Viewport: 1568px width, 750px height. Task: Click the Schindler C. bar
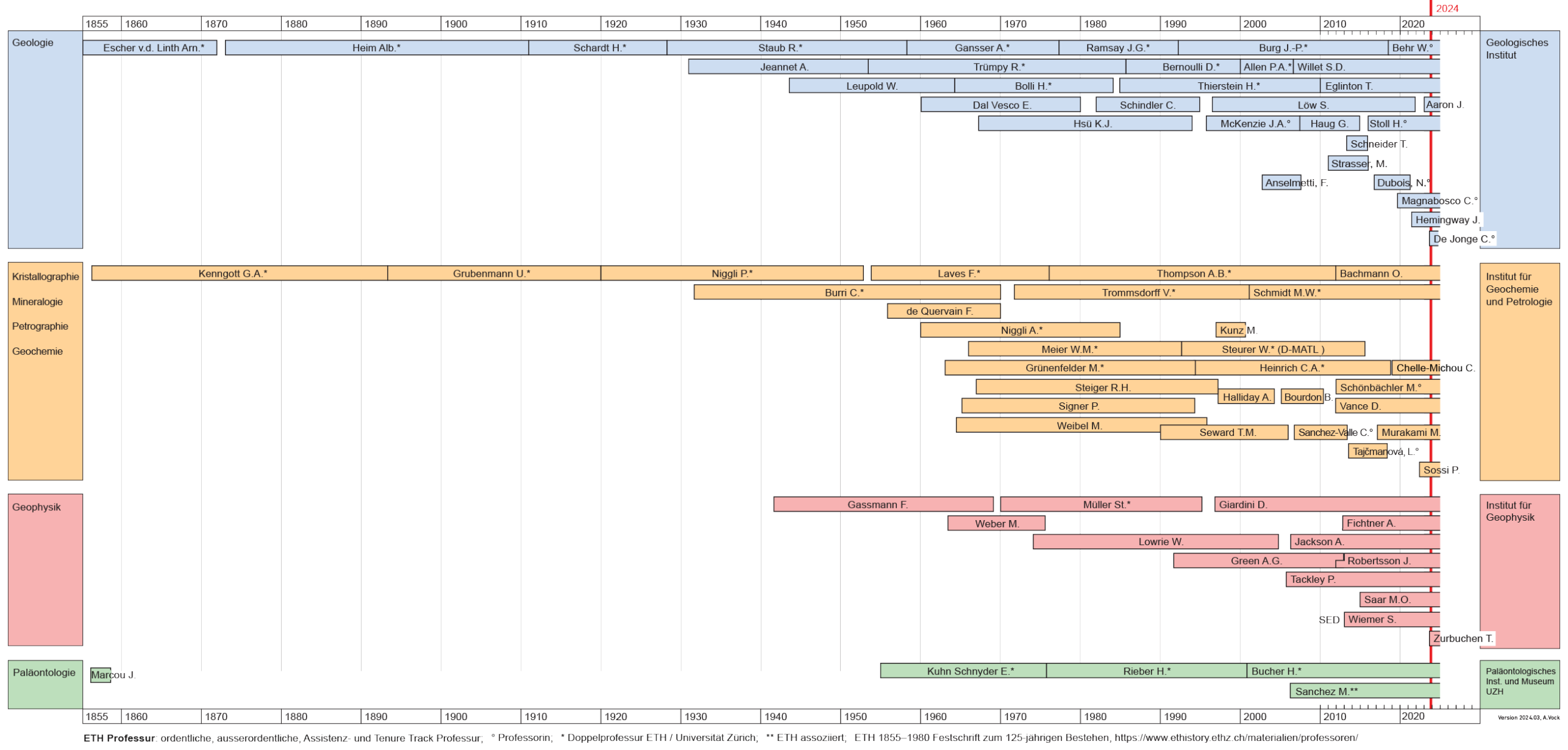coord(1147,105)
